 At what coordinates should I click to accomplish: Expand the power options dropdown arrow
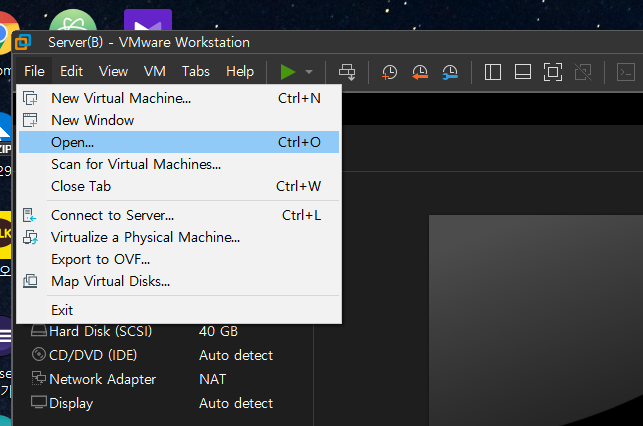coord(309,72)
